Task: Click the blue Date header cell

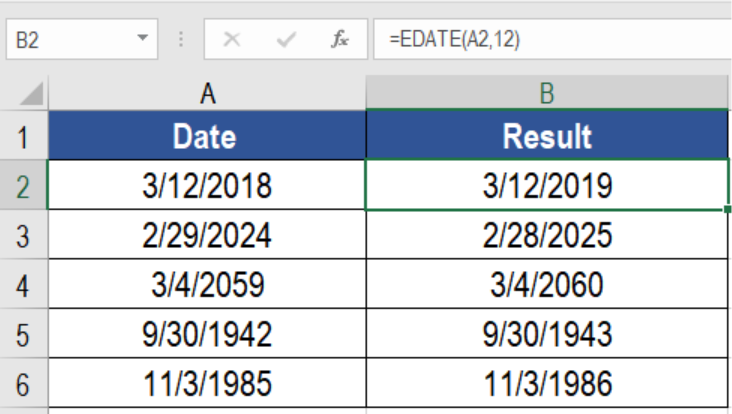Action: [207, 136]
